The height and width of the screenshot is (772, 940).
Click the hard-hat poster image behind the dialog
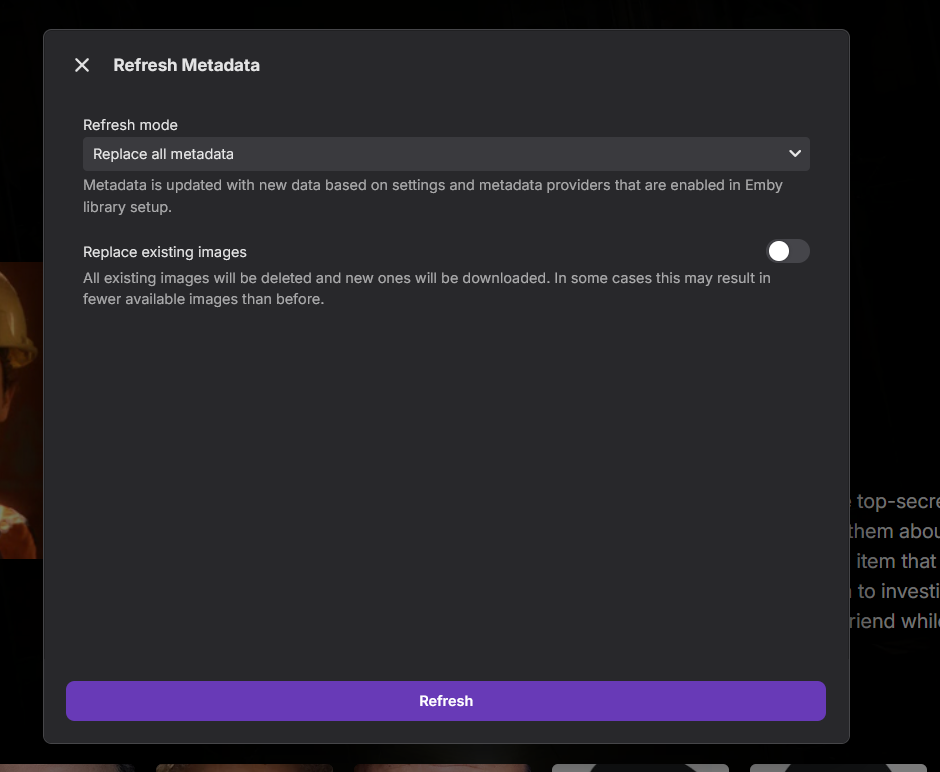pos(22,410)
